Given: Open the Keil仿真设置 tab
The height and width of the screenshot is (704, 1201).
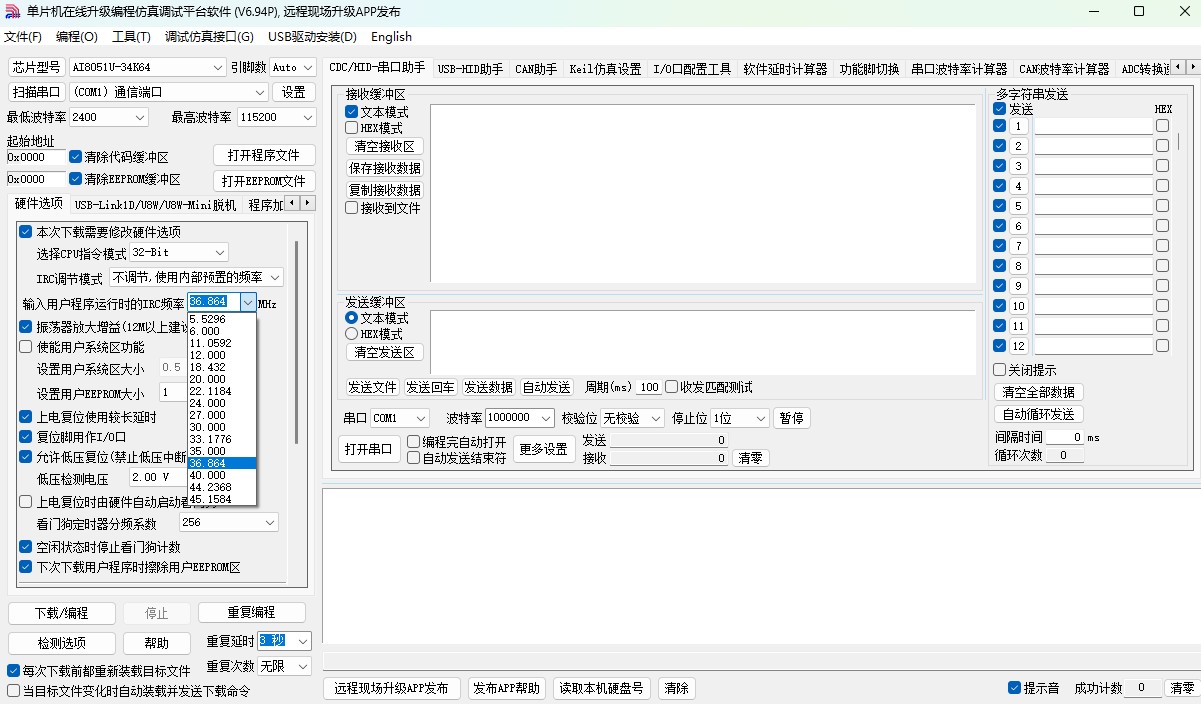Looking at the screenshot, I should [x=605, y=69].
